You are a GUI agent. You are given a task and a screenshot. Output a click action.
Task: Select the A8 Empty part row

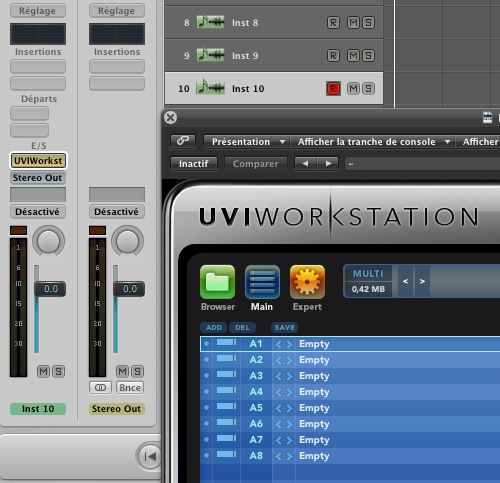click(x=350, y=456)
